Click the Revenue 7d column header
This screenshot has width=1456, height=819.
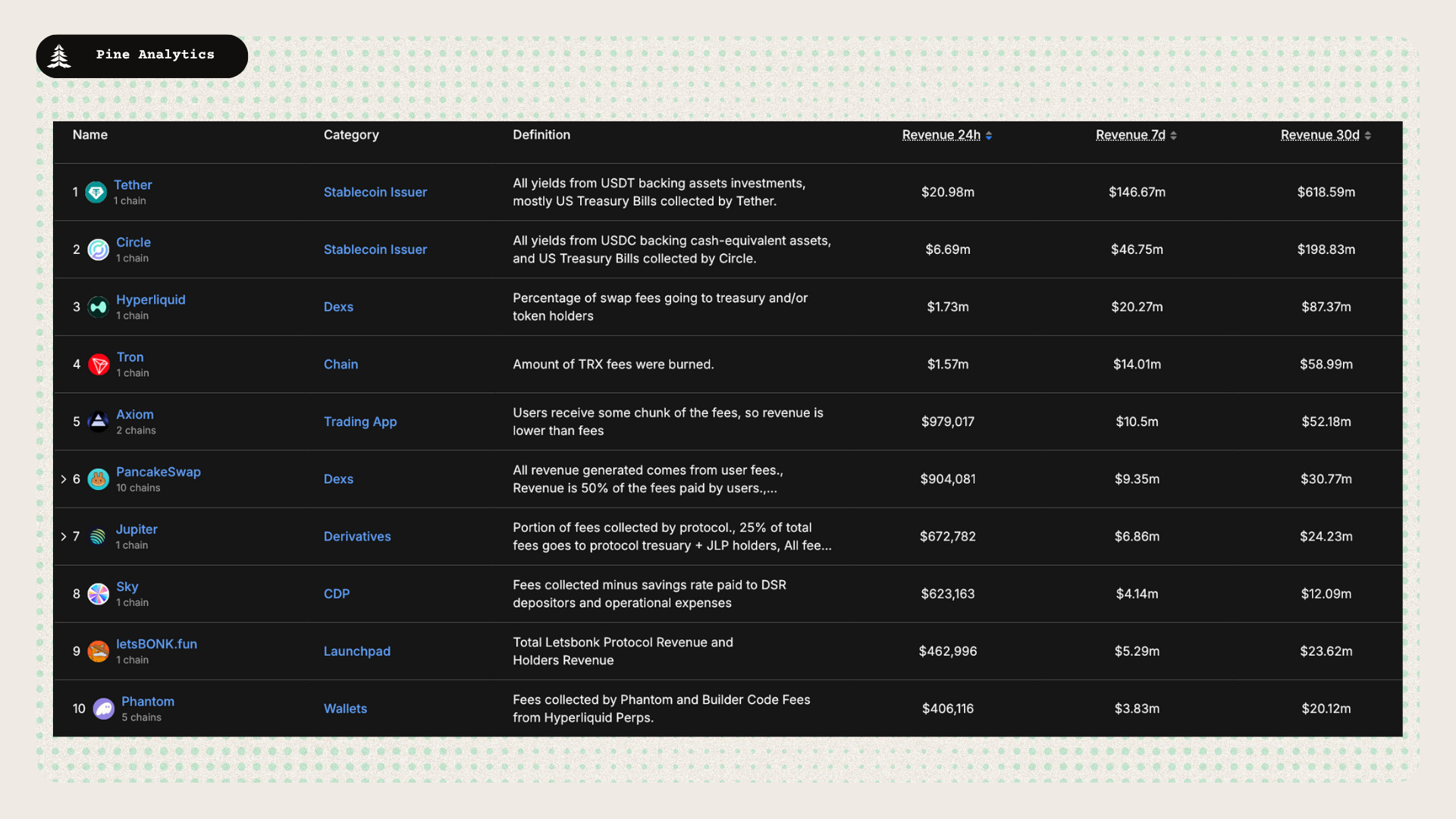point(1130,135)
